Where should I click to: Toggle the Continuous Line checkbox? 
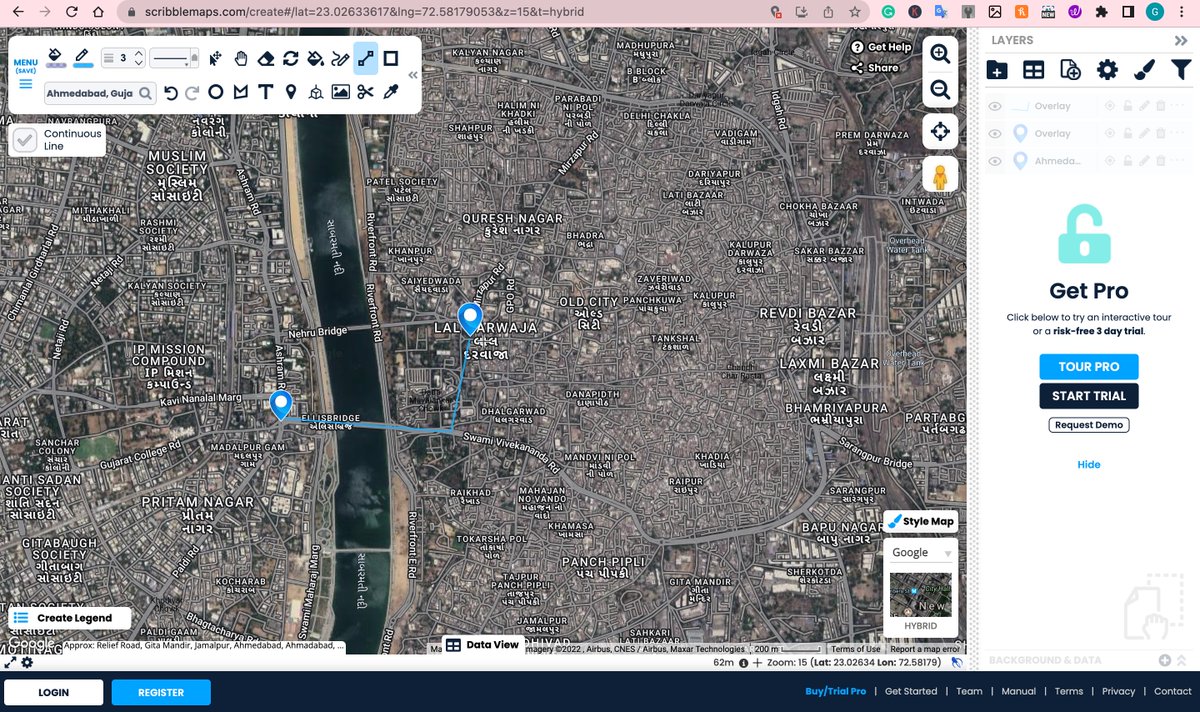[x=25, y=140]
